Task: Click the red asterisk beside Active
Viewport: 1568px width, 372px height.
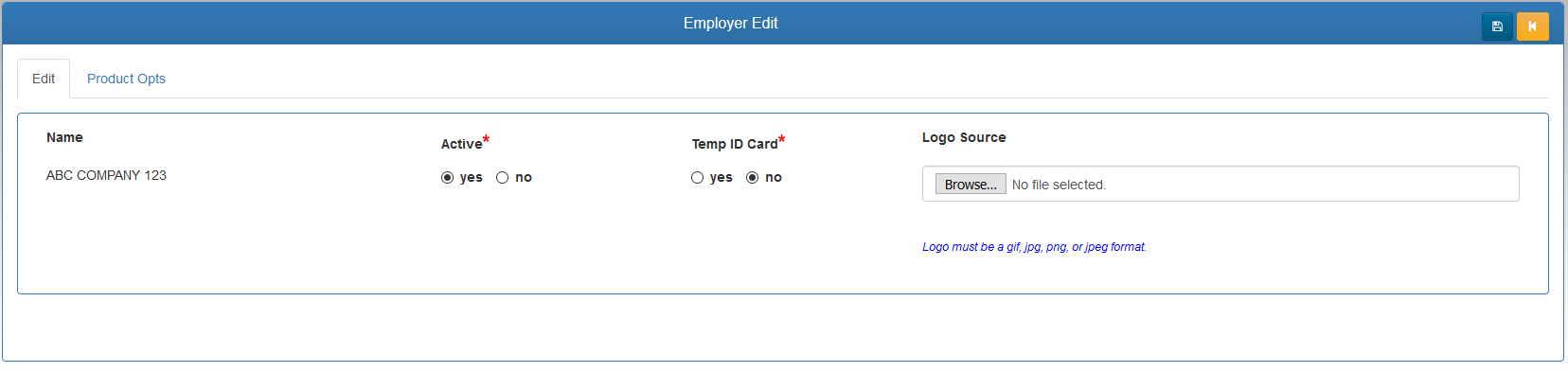Action: click(486, 140)
